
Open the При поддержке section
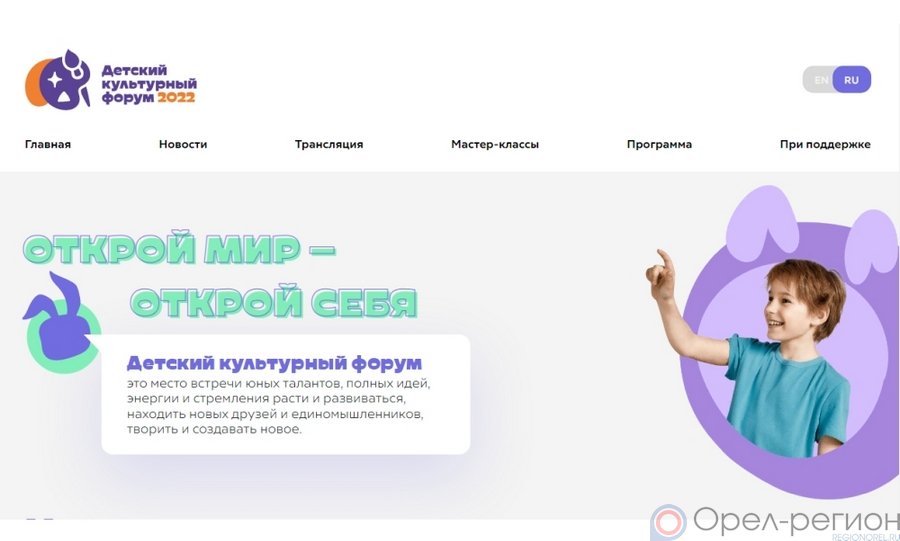(x=825, y=145)
